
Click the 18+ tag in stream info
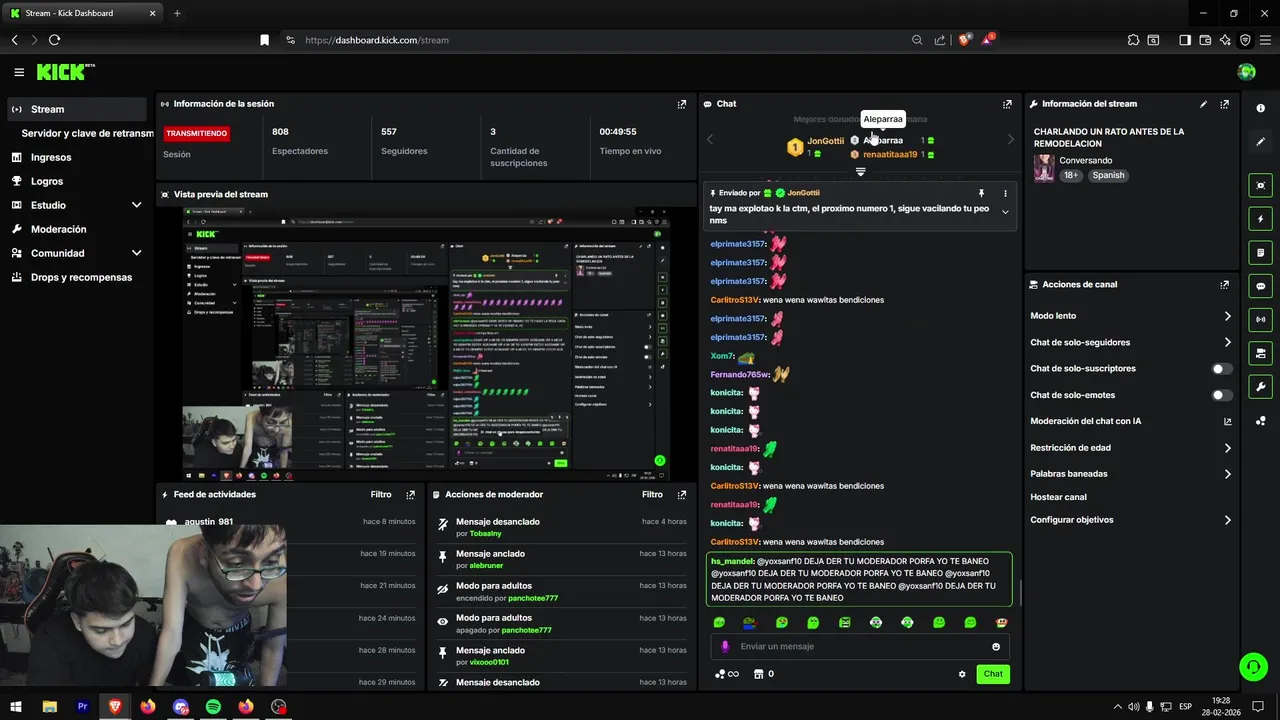click(1071, 175)
